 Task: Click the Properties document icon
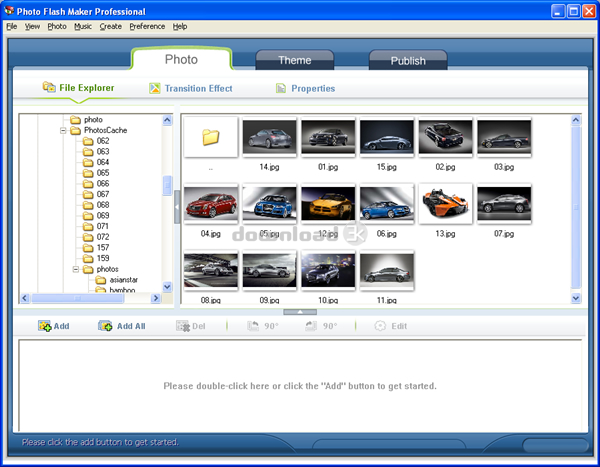point(281,88)
